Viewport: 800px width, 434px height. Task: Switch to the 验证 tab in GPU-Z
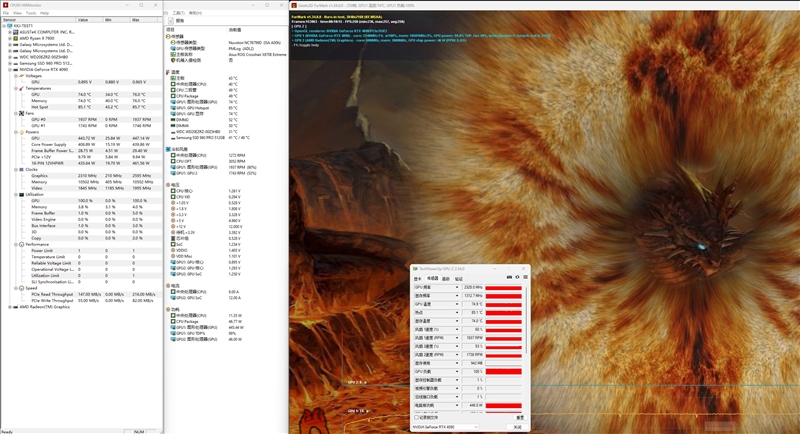(x=459, y=278)
